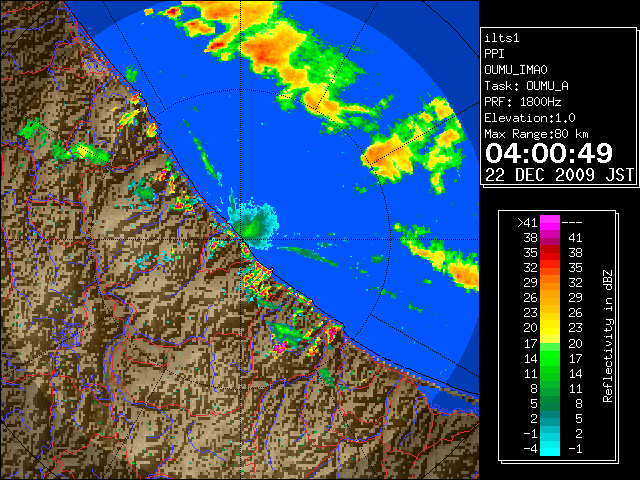
Task: Pick the yellow band beside left "20" label
Action: pyautogui.click(x=550, y=328)
